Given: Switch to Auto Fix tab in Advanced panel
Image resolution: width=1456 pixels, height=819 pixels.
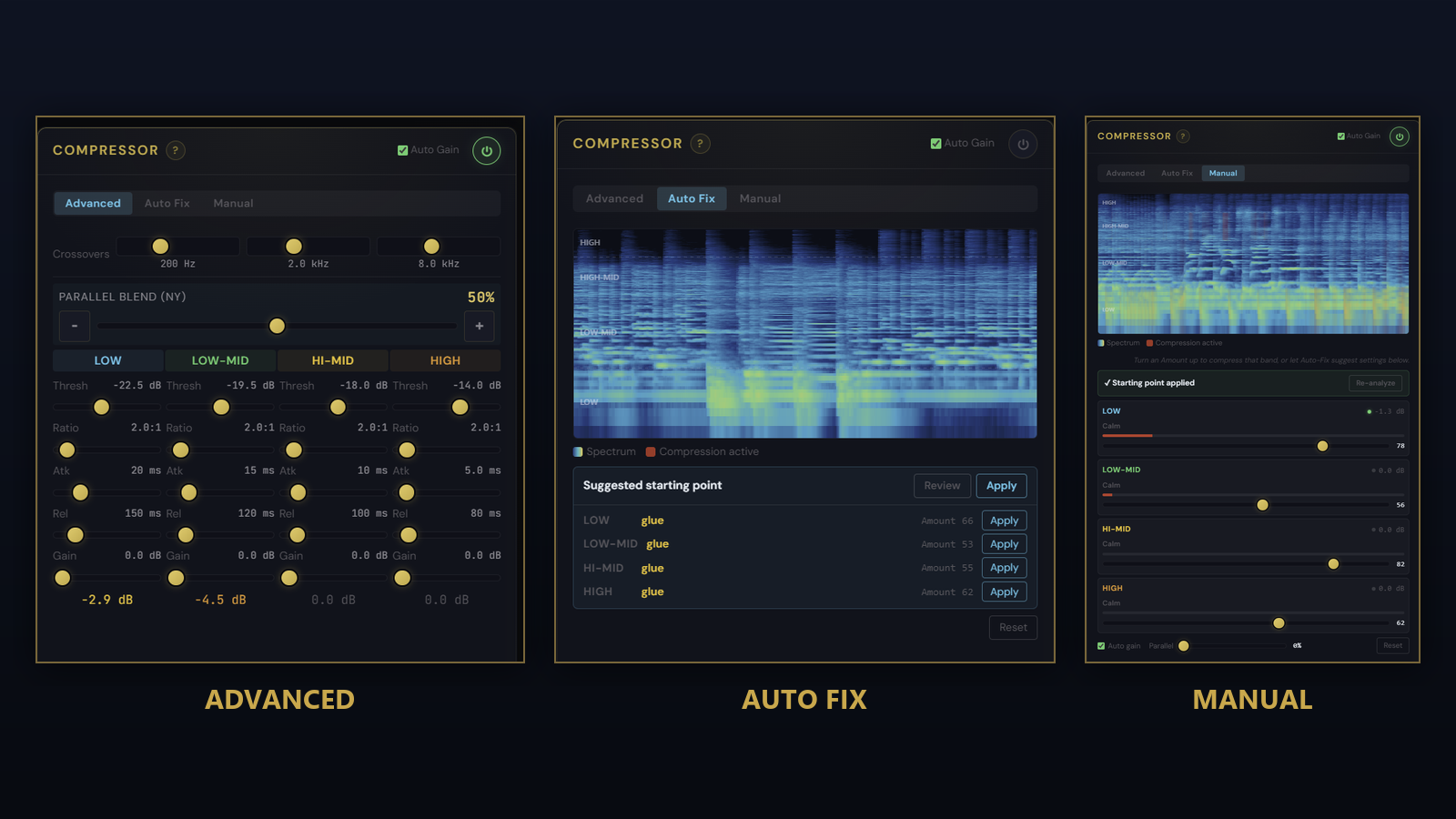Looking at the screenshot, I should click(x=167, y=203).
